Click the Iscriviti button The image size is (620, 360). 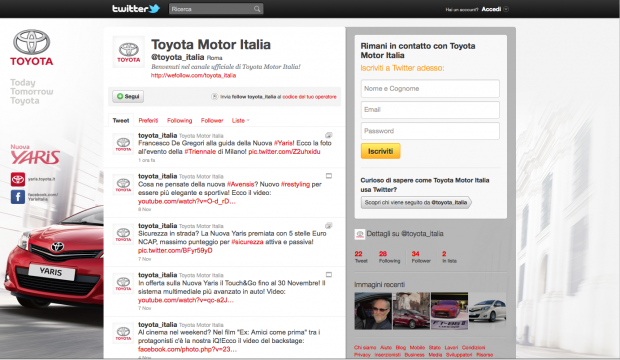coord(380,151)
